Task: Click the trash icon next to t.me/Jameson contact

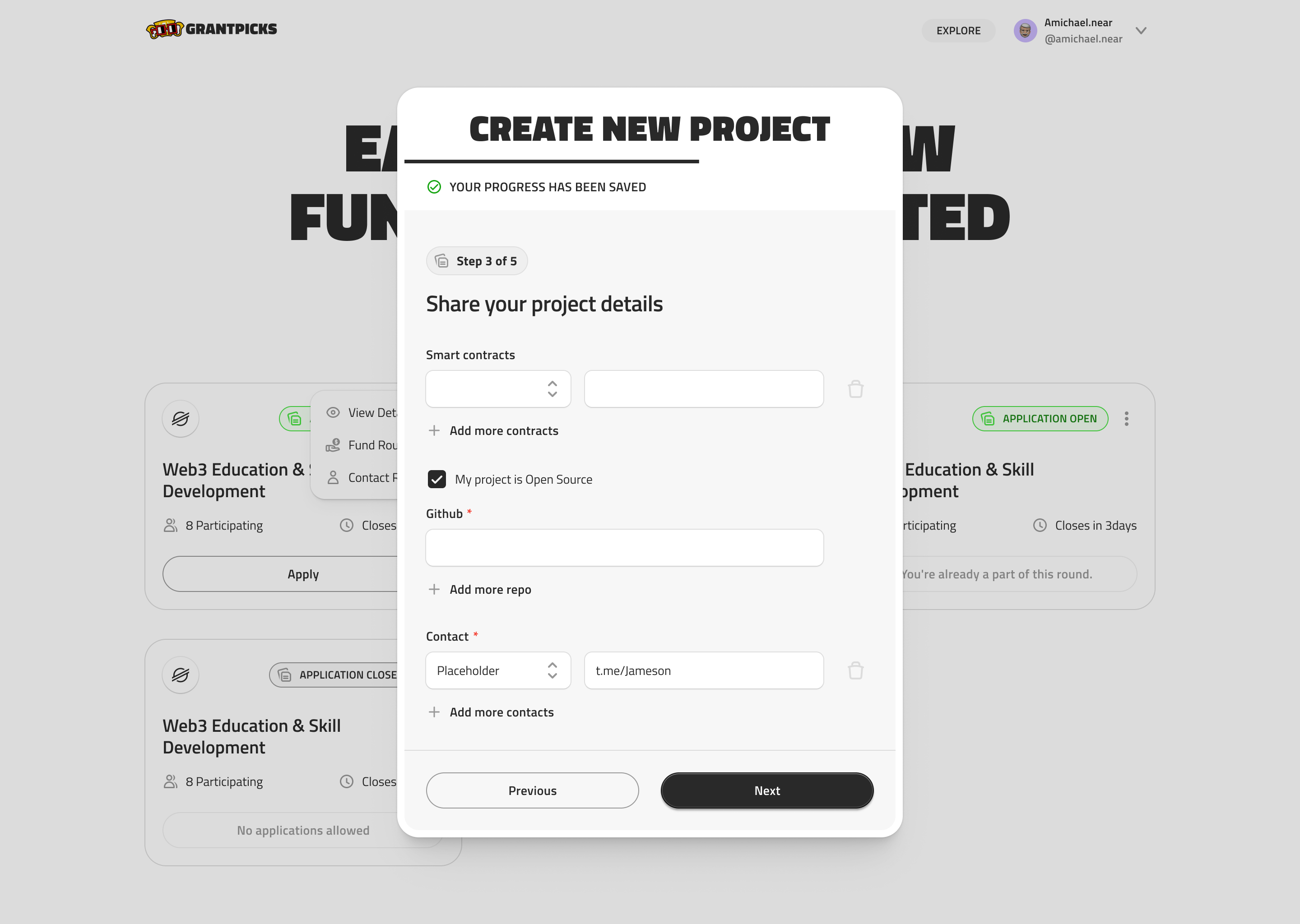Action: [x=855, y=670]
